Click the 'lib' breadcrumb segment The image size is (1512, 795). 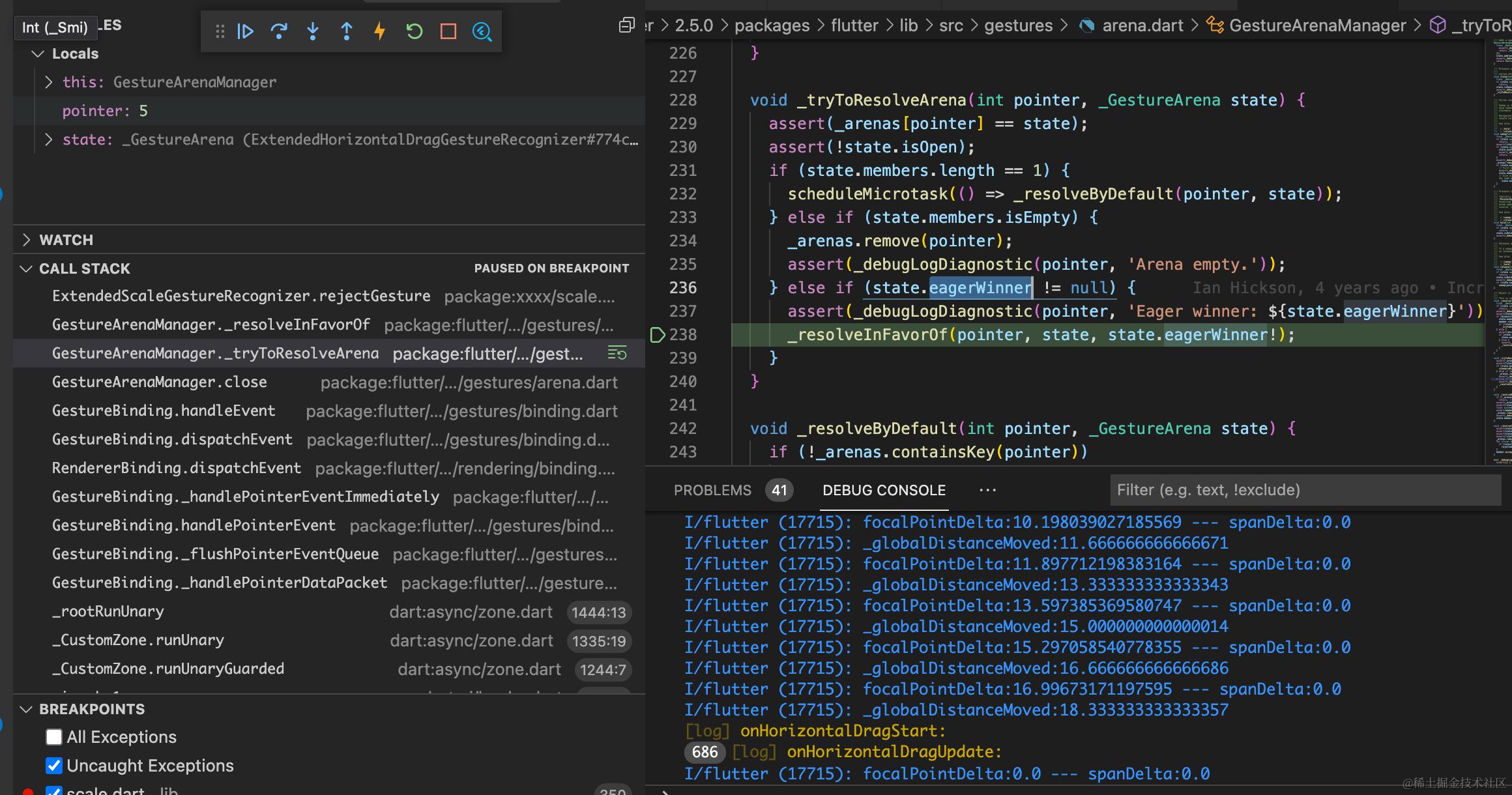909,25
